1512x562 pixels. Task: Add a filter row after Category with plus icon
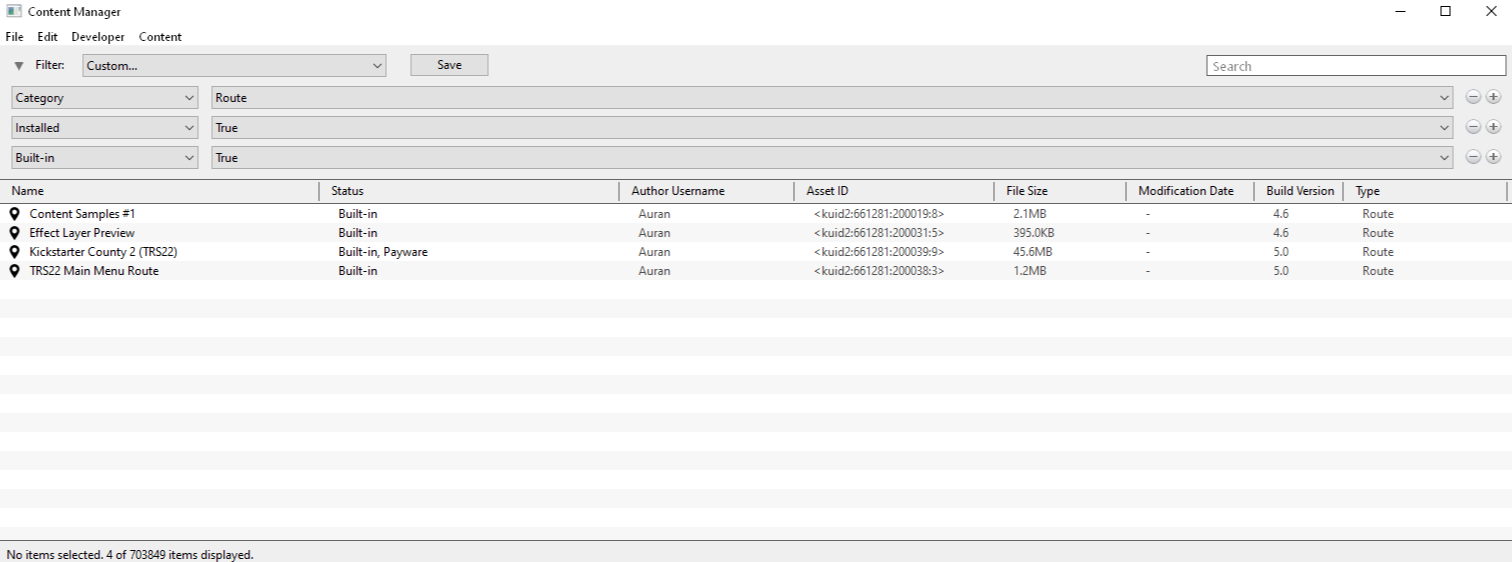(x=1493, y=98)
